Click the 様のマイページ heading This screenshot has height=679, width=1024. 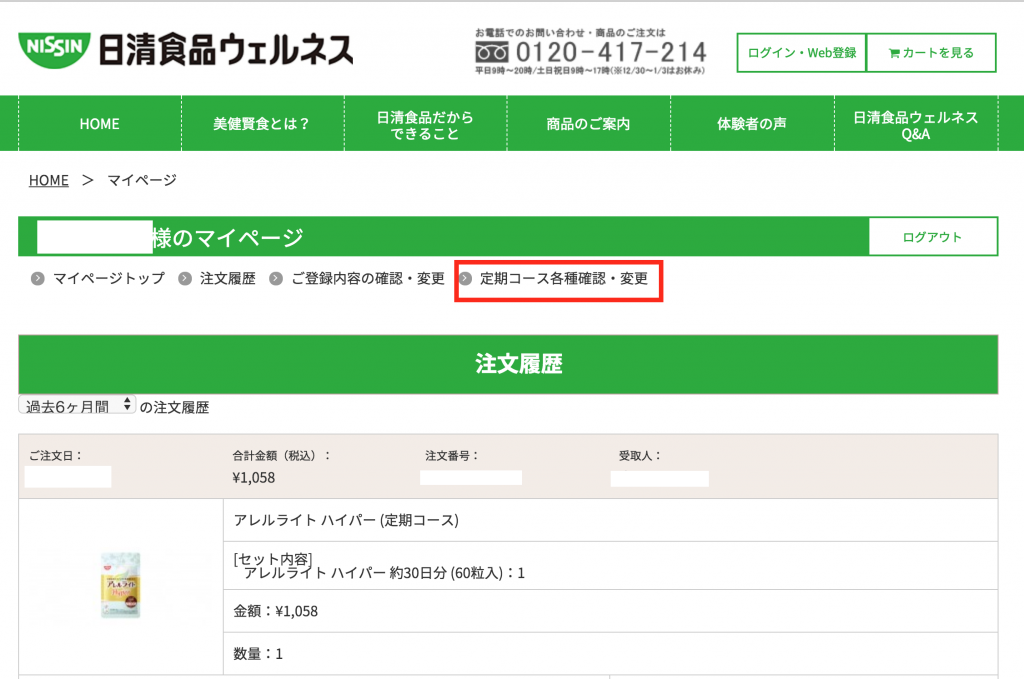pyautogui.click(x=228, y=238)
